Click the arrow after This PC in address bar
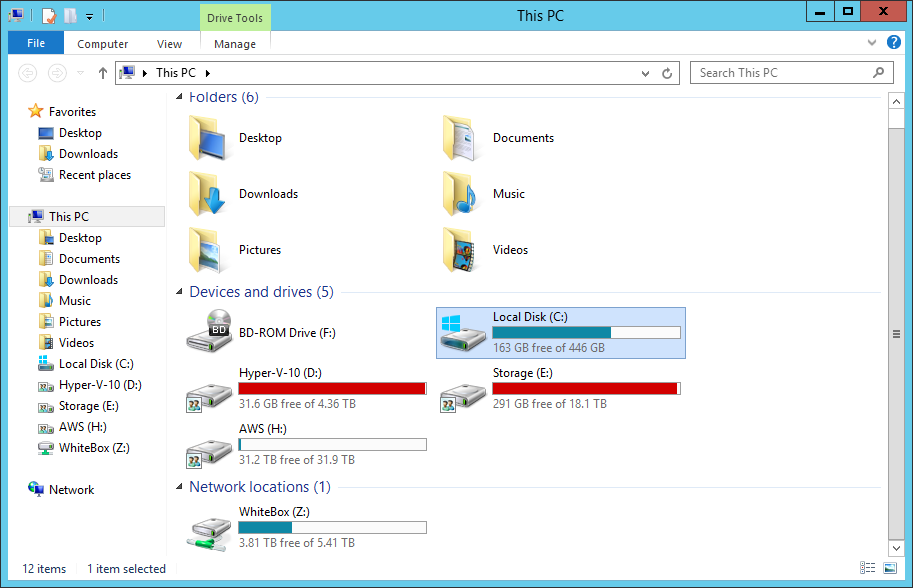913x588 pixels. [207, 73]
